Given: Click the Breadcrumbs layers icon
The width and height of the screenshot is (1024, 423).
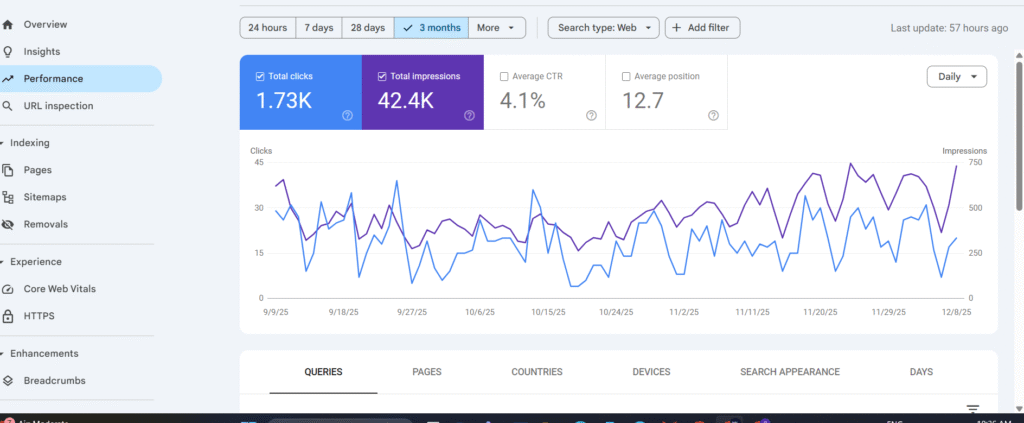Looking at the screenshot, I should coord(8,380).
